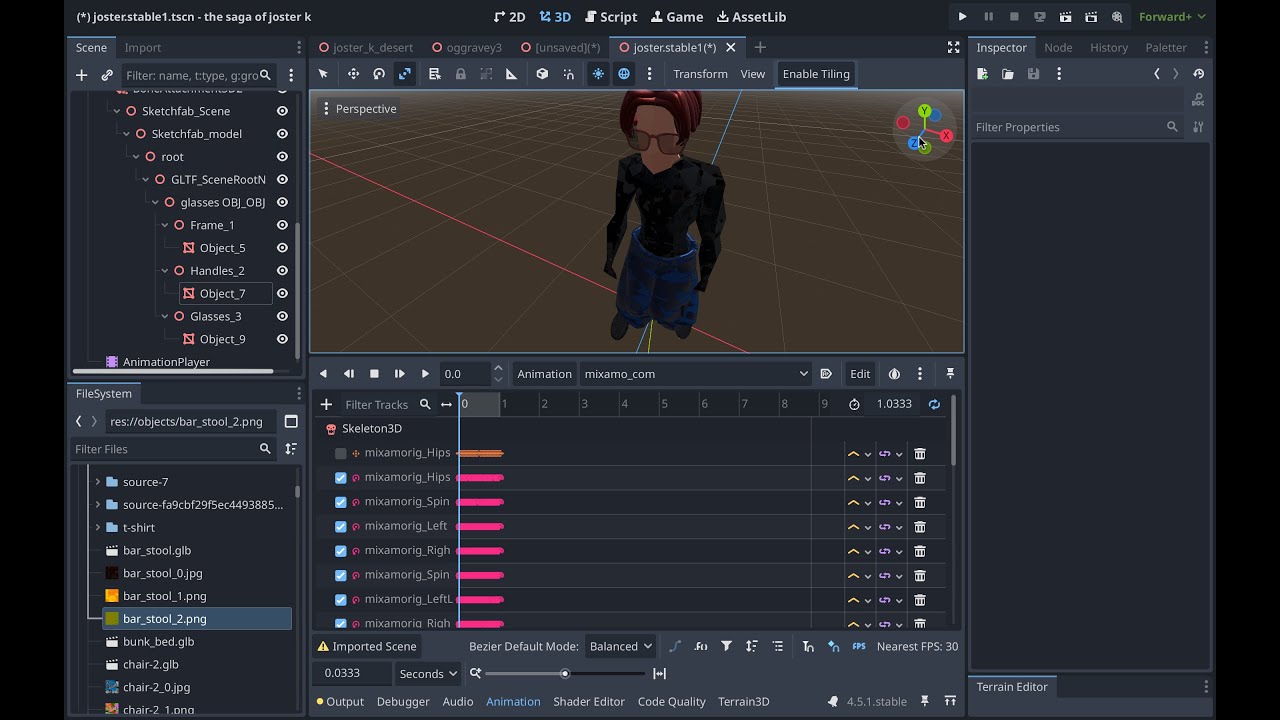Open the Seconds snap unit dropdown
This screenshot has height=720, width=1280.
428,674
